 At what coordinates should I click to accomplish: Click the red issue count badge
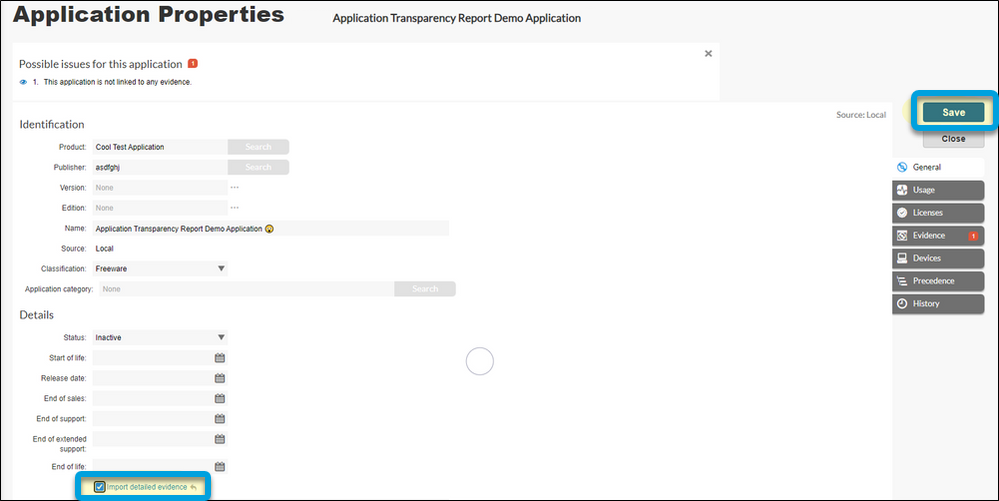coord(192,63)
